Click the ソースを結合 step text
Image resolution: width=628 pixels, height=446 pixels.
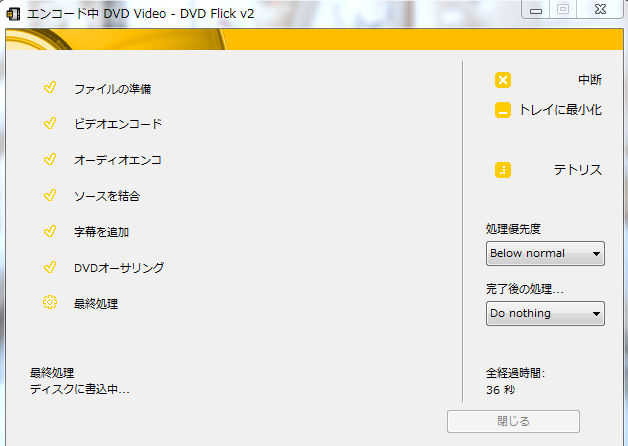(107, 196)
